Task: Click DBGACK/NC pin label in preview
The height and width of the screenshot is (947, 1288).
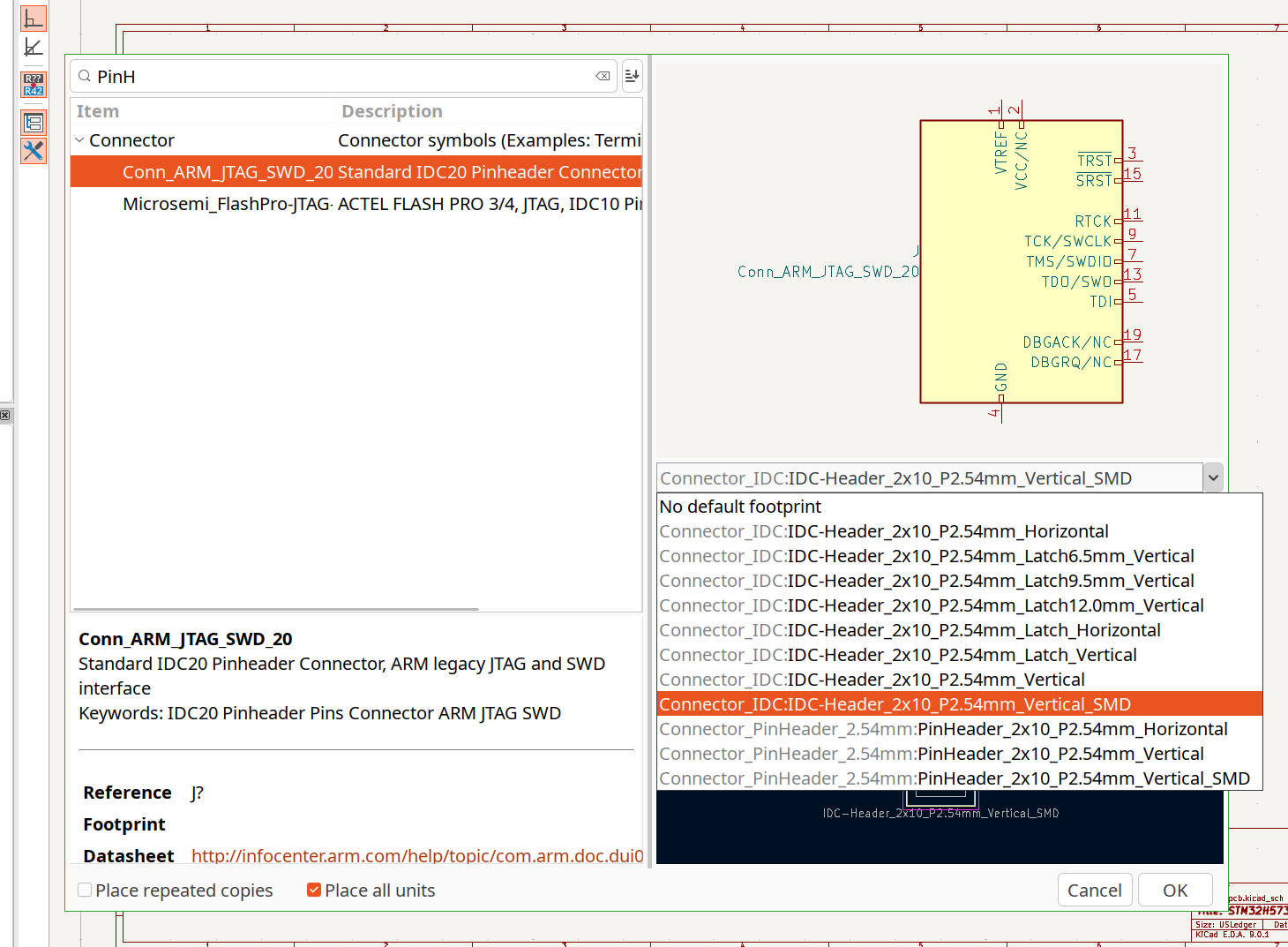Action: (1067, 342)
